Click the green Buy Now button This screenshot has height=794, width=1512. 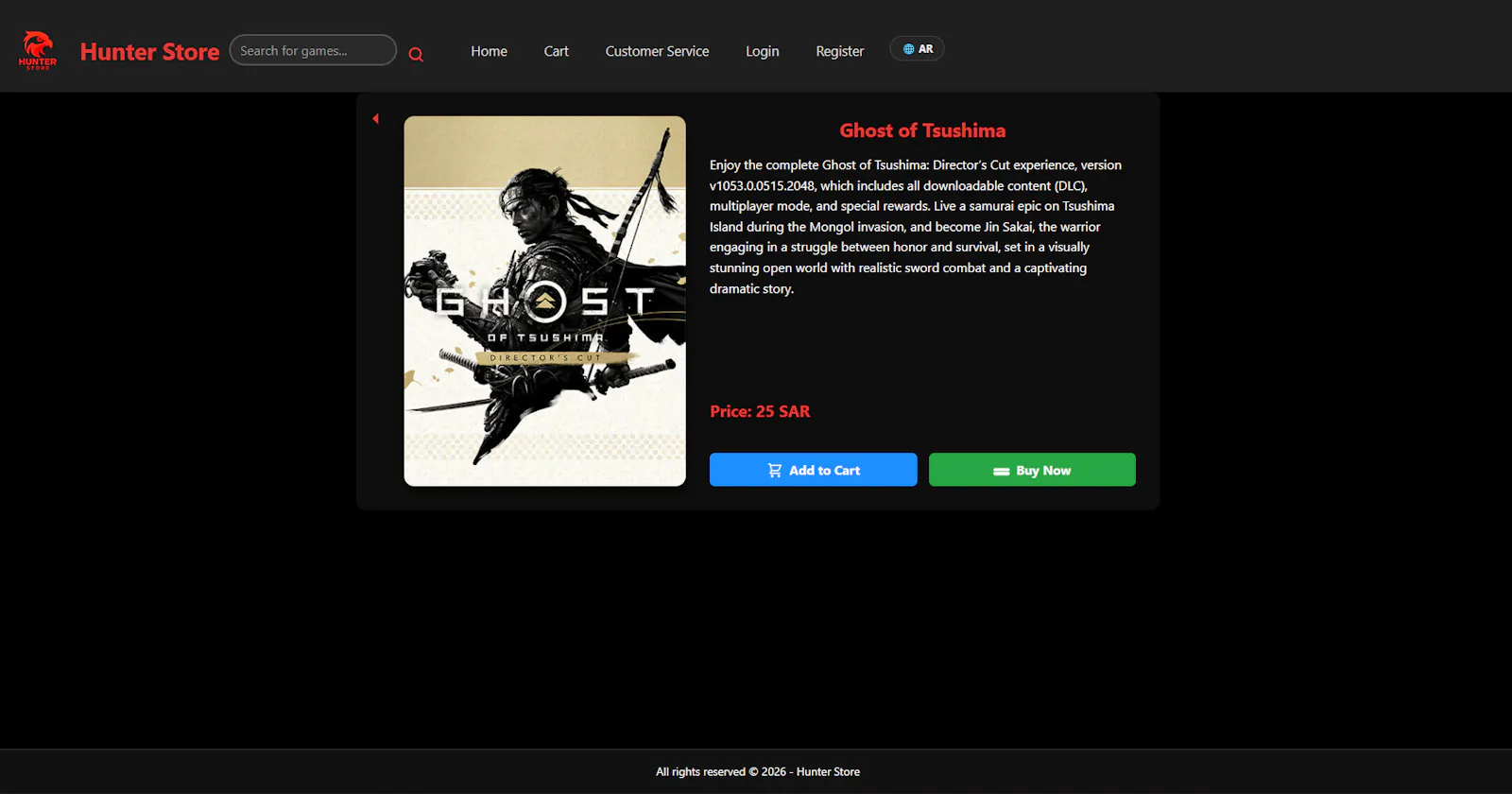[x=1032, y=470]
